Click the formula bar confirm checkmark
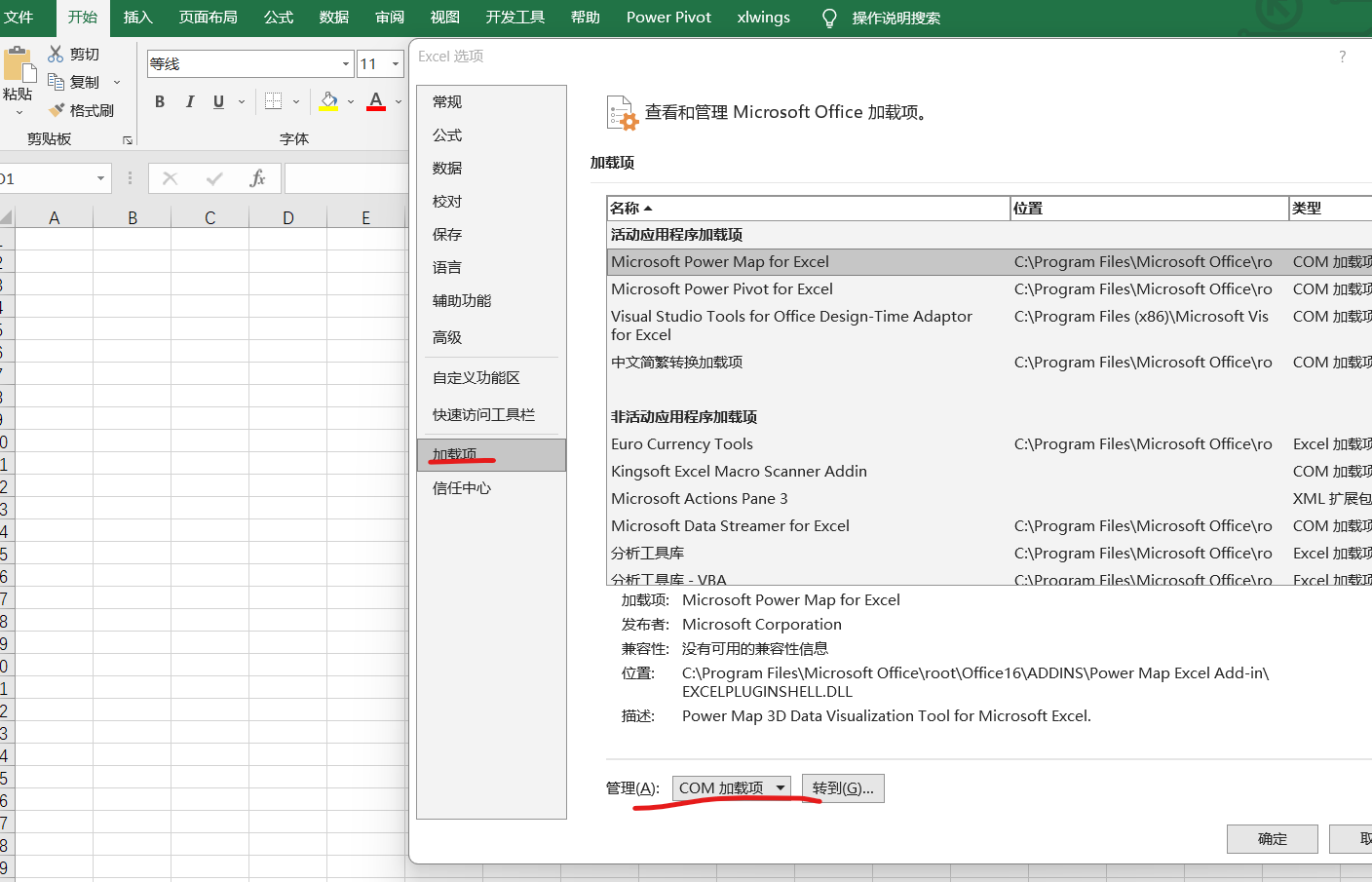This screenshot has width=1372, height=882. 214,178
